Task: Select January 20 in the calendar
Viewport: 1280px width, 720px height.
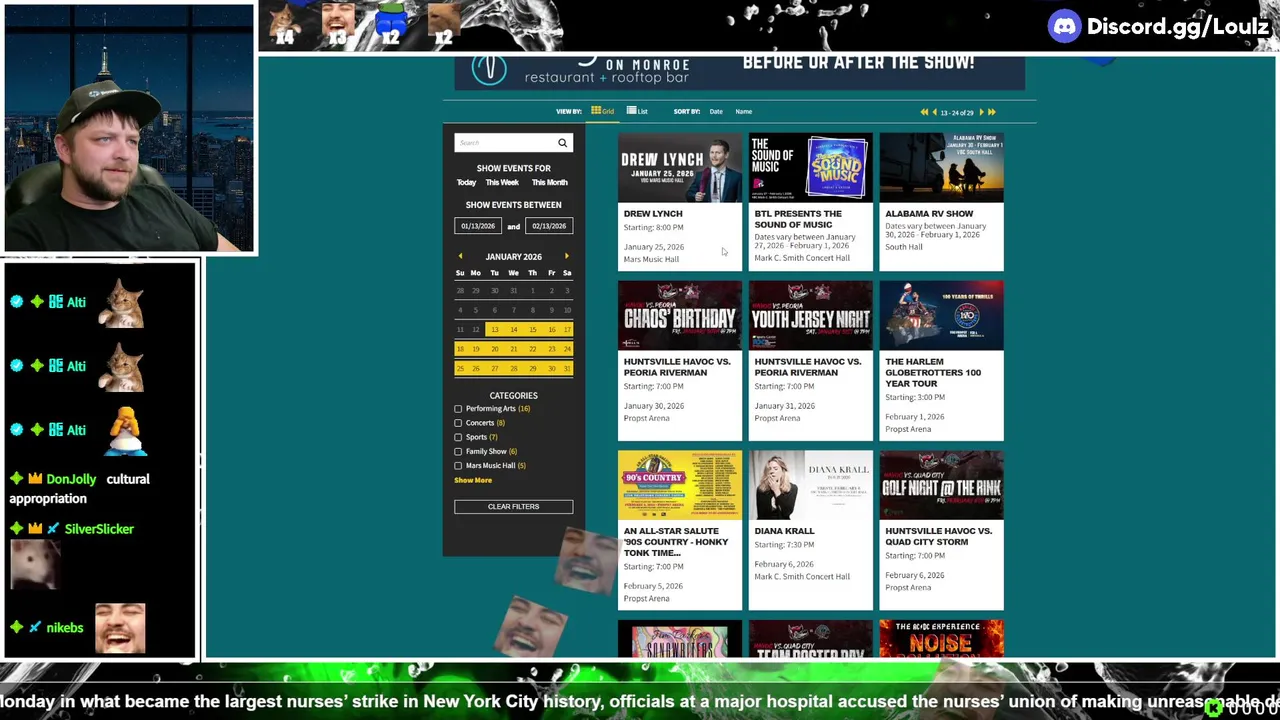Action: (494, 349)
